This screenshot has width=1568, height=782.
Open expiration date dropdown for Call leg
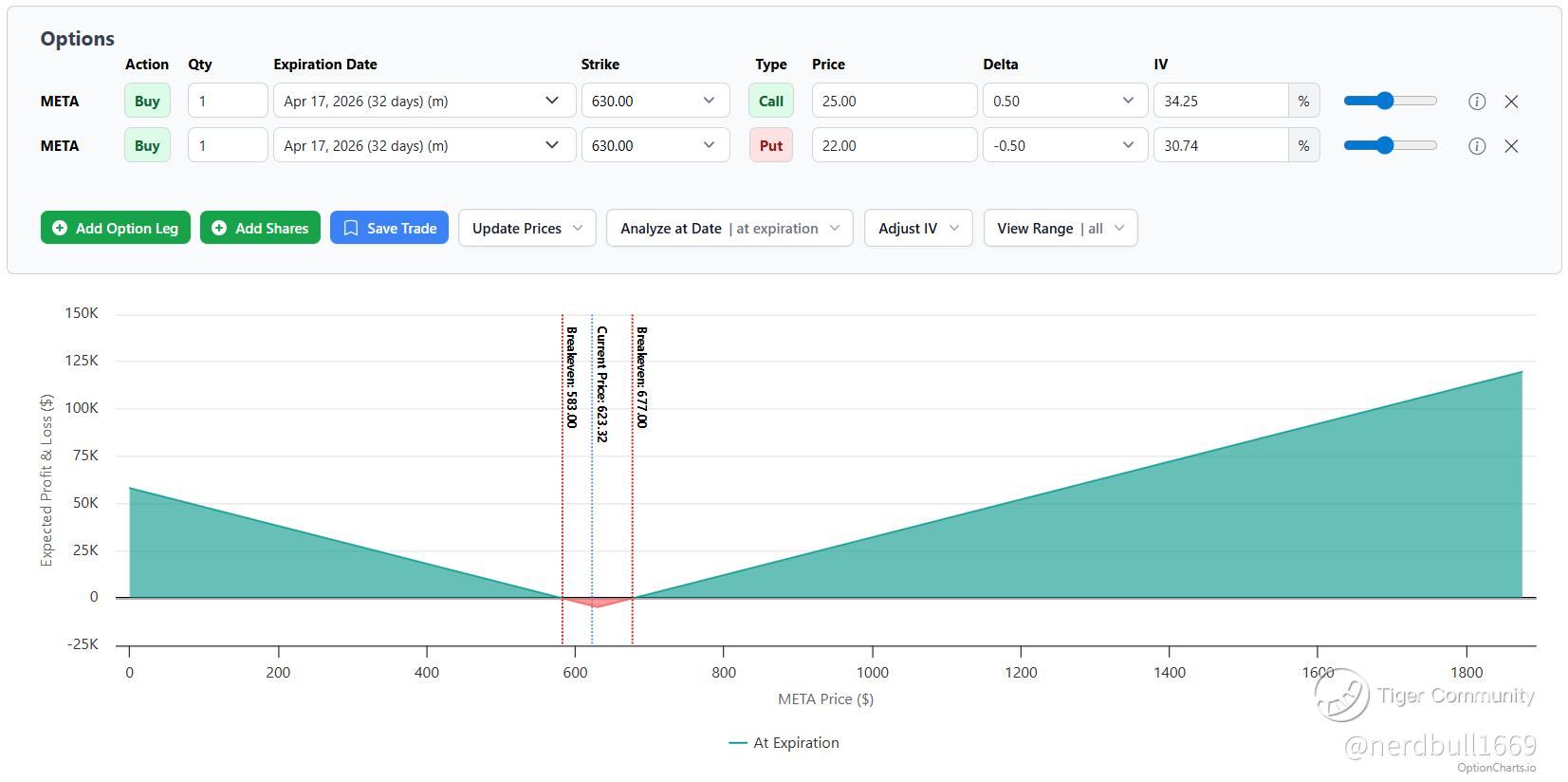click(x=424, y=102)
